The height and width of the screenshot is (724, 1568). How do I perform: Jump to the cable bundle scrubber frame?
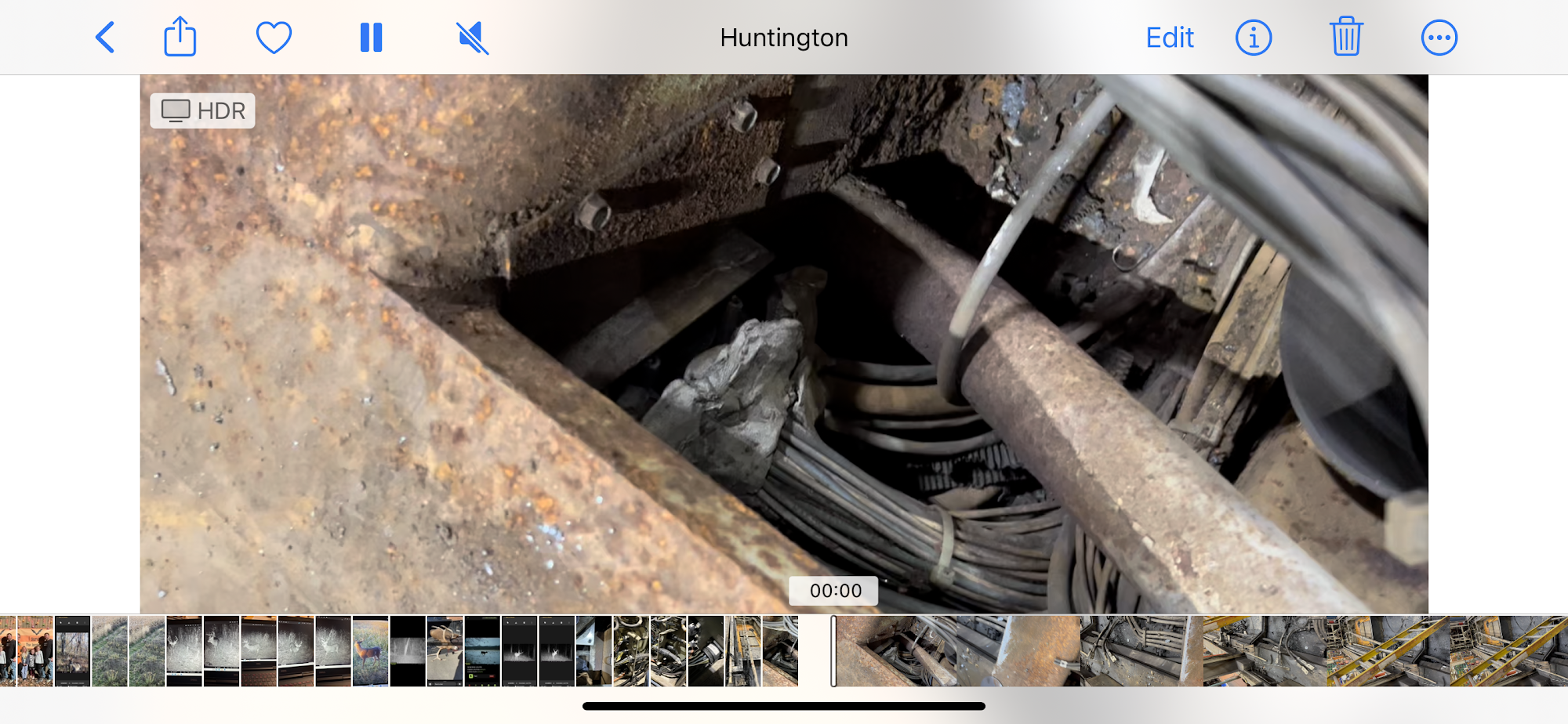click(1142, 651)
